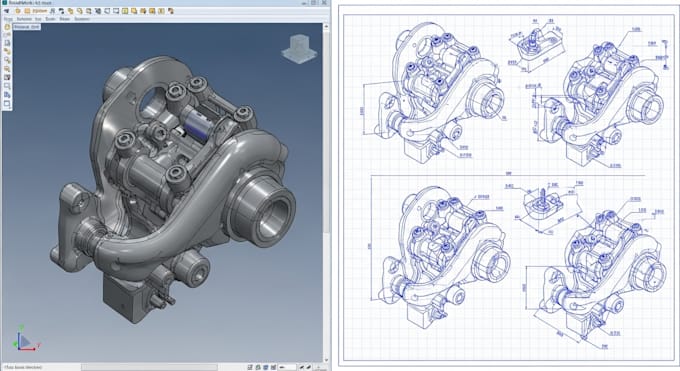Click the second pen icon after the status bar dropdown
Screen dimensions: 680x371
(308, 367)
